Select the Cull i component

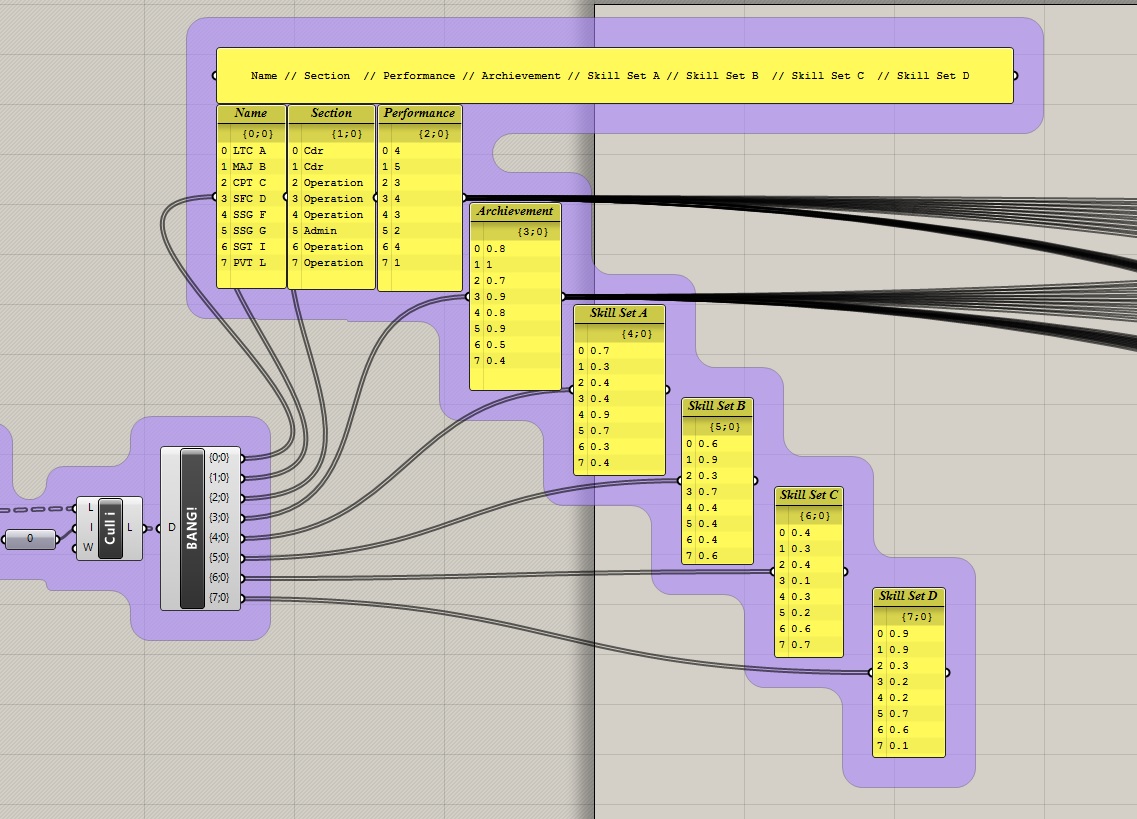click(x=110, y=528)
